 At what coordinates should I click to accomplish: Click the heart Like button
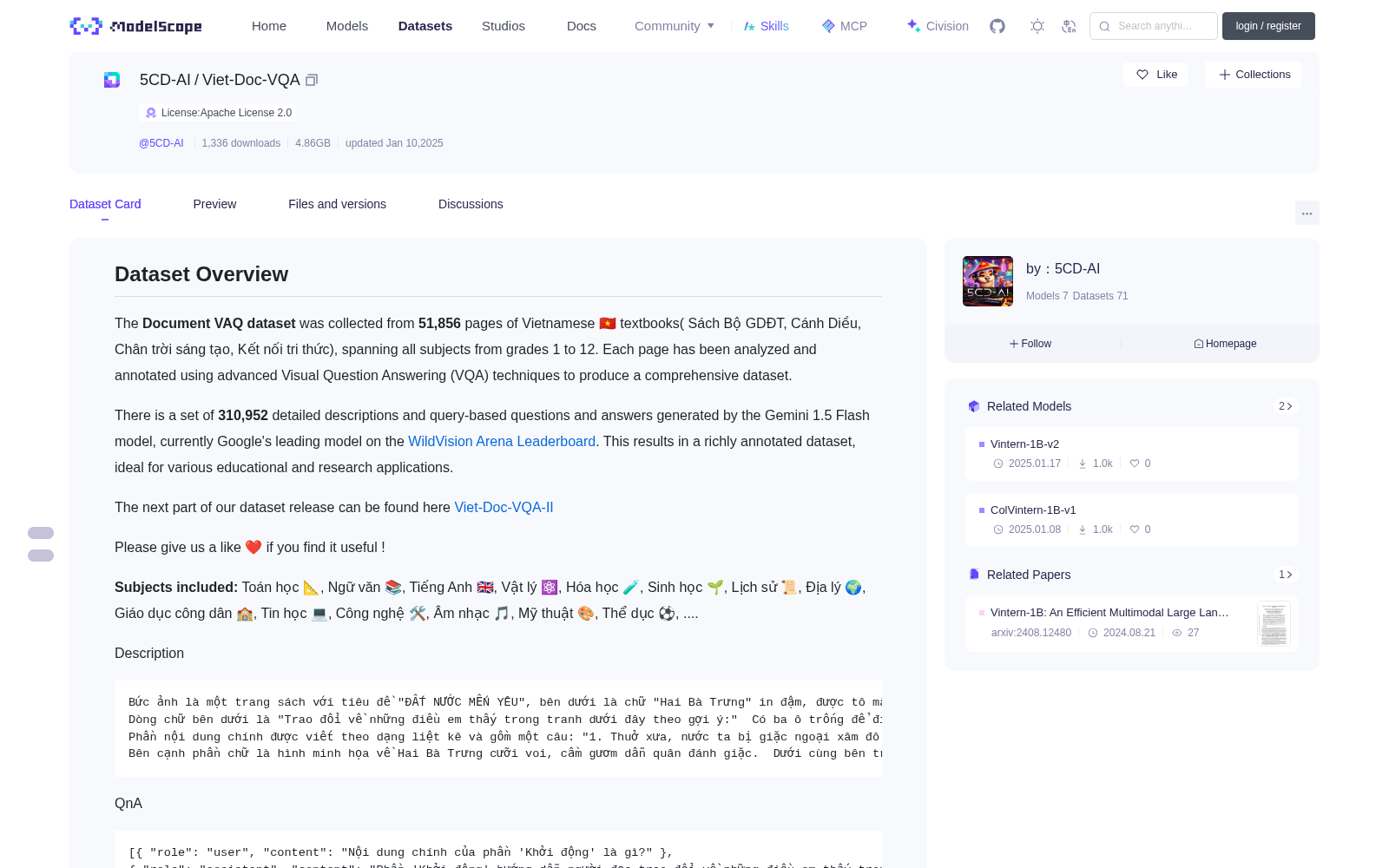pos(1156,75)
